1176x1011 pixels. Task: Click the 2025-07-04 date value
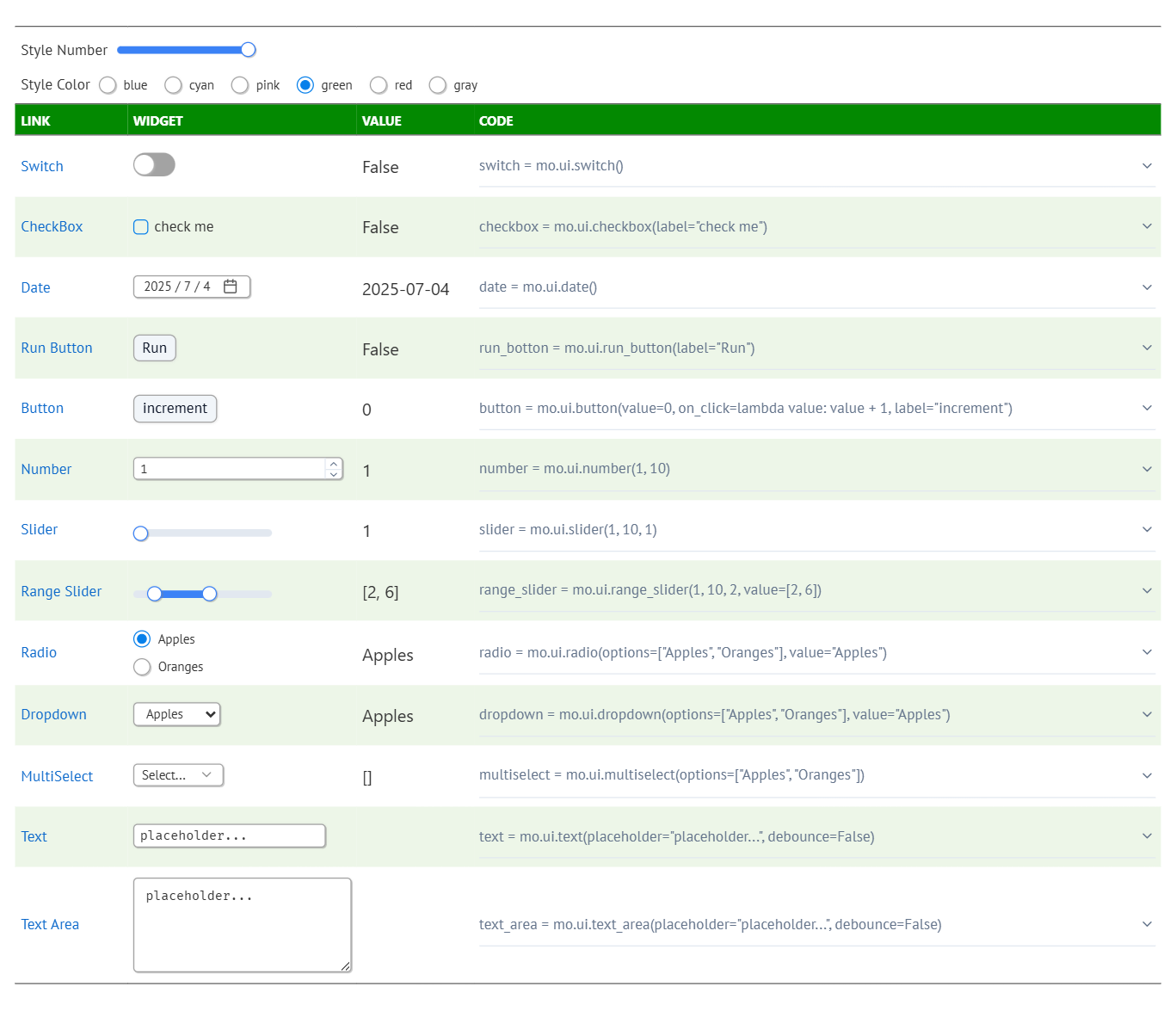coord(406,289)
